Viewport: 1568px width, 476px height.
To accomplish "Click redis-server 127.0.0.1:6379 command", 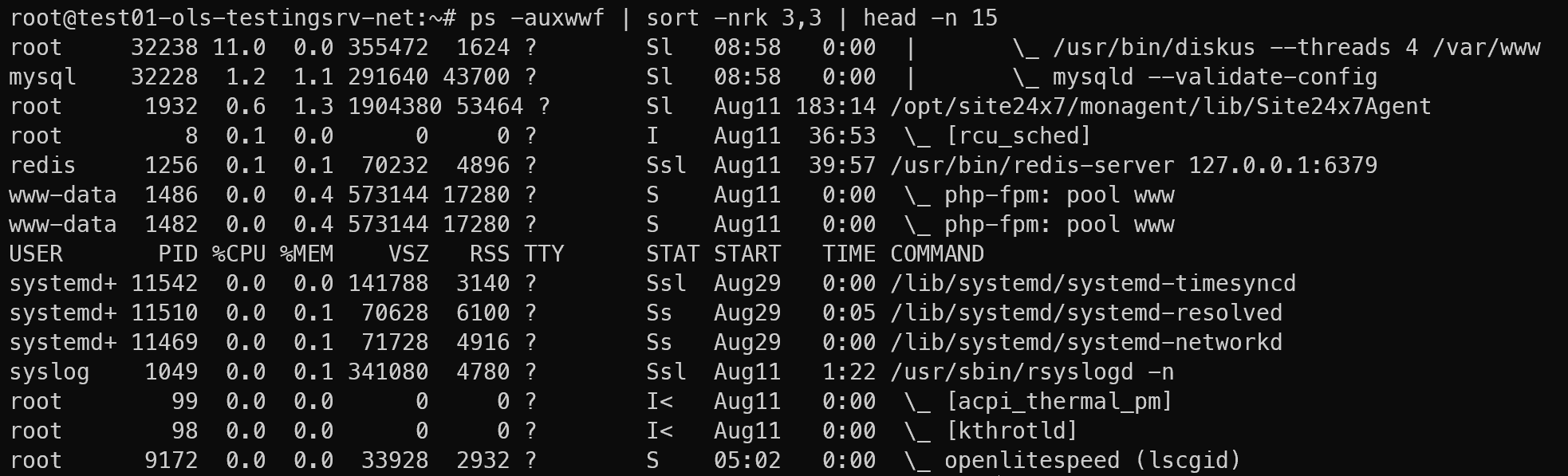I will (1133, 165).
